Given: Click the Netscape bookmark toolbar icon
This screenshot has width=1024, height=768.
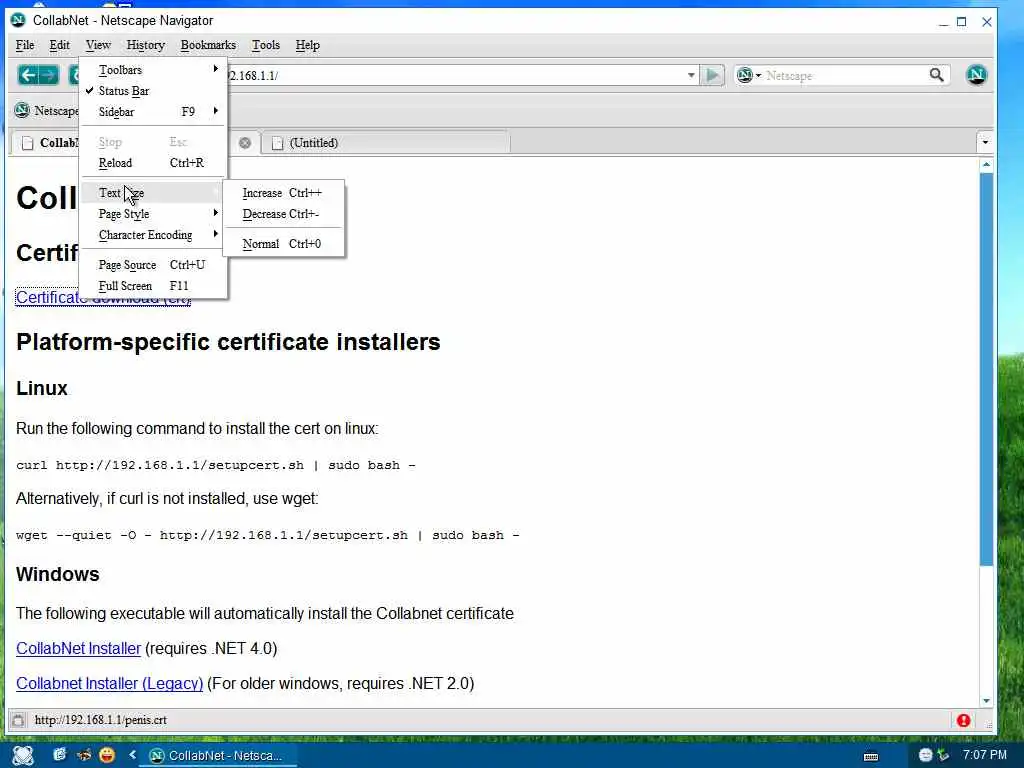Looking at the screenshot, I should click(22, 110).
